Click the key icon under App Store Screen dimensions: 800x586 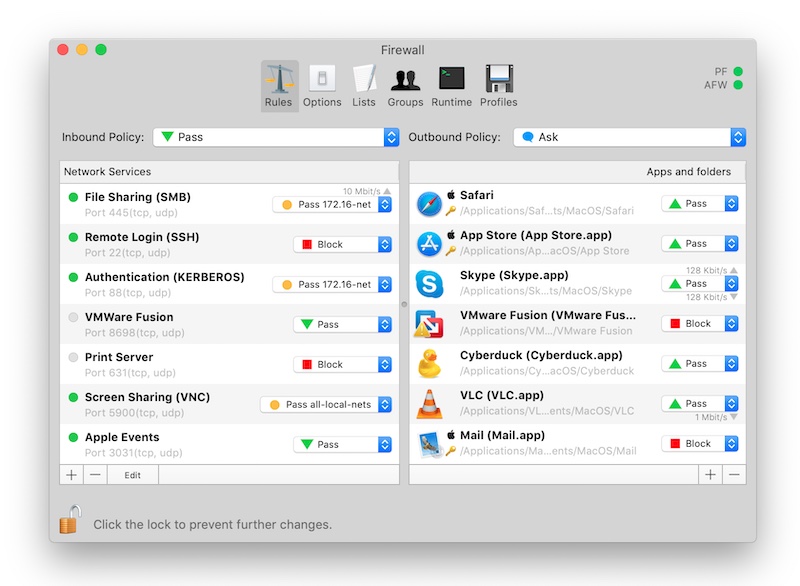[x=451, y=250]
